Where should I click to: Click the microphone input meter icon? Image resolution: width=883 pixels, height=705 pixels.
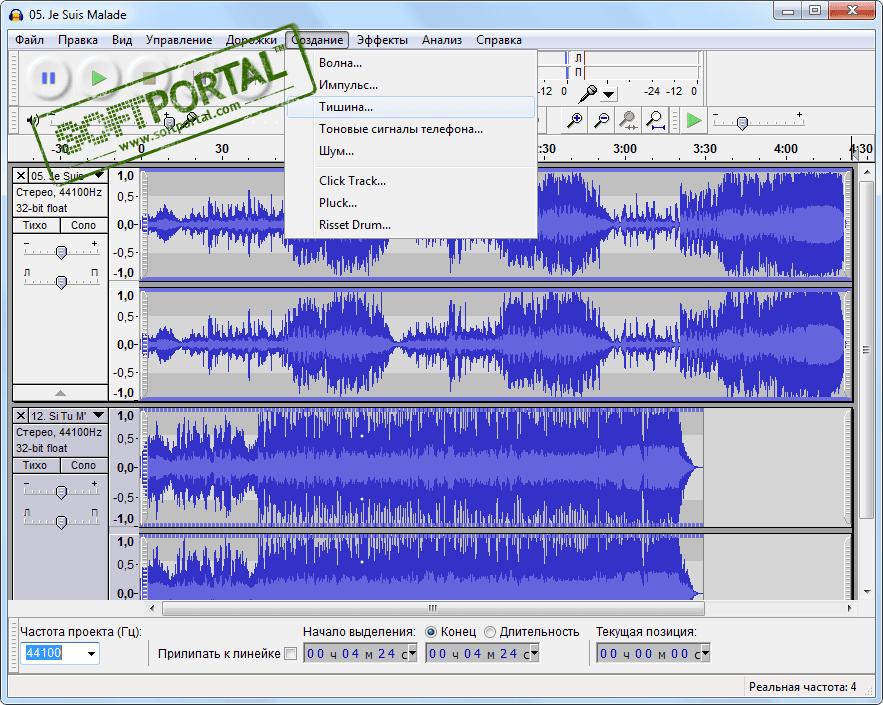591,92
